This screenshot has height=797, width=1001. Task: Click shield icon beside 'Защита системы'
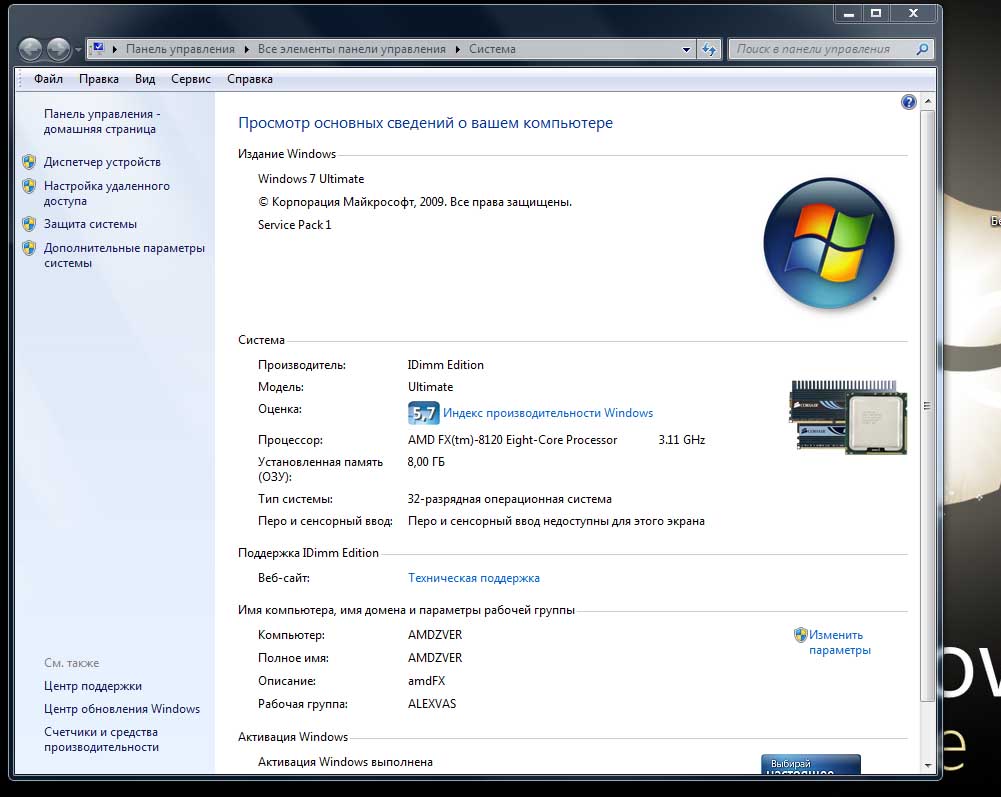coord(29,224)
